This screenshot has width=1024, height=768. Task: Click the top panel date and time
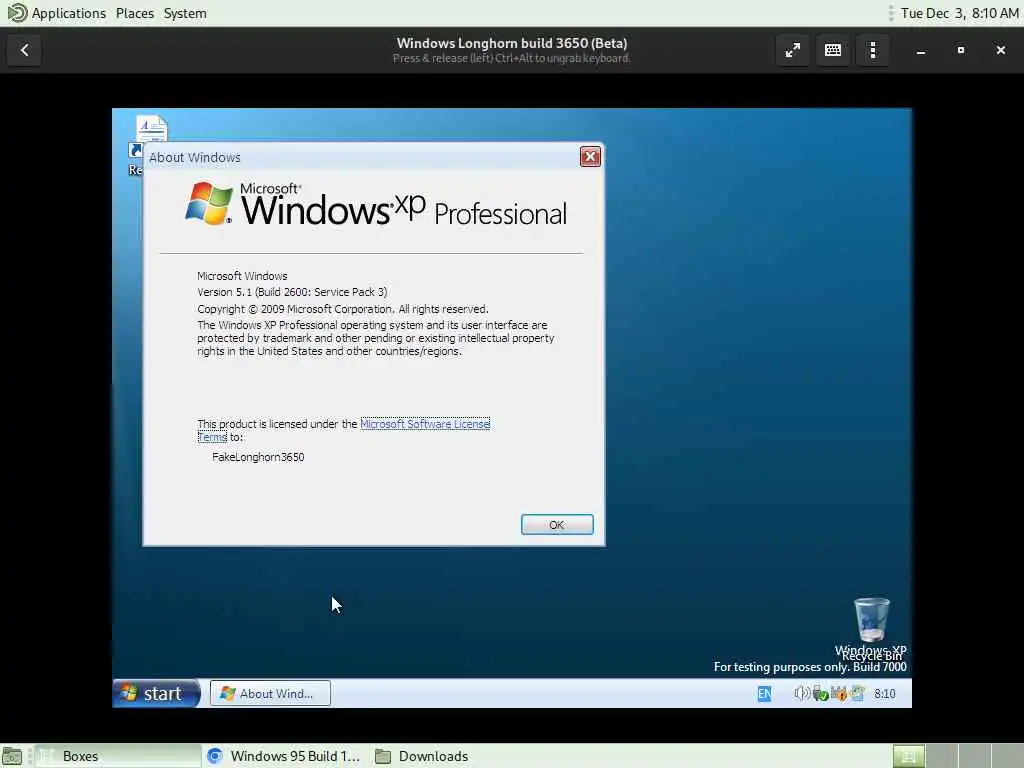point(959,13)
